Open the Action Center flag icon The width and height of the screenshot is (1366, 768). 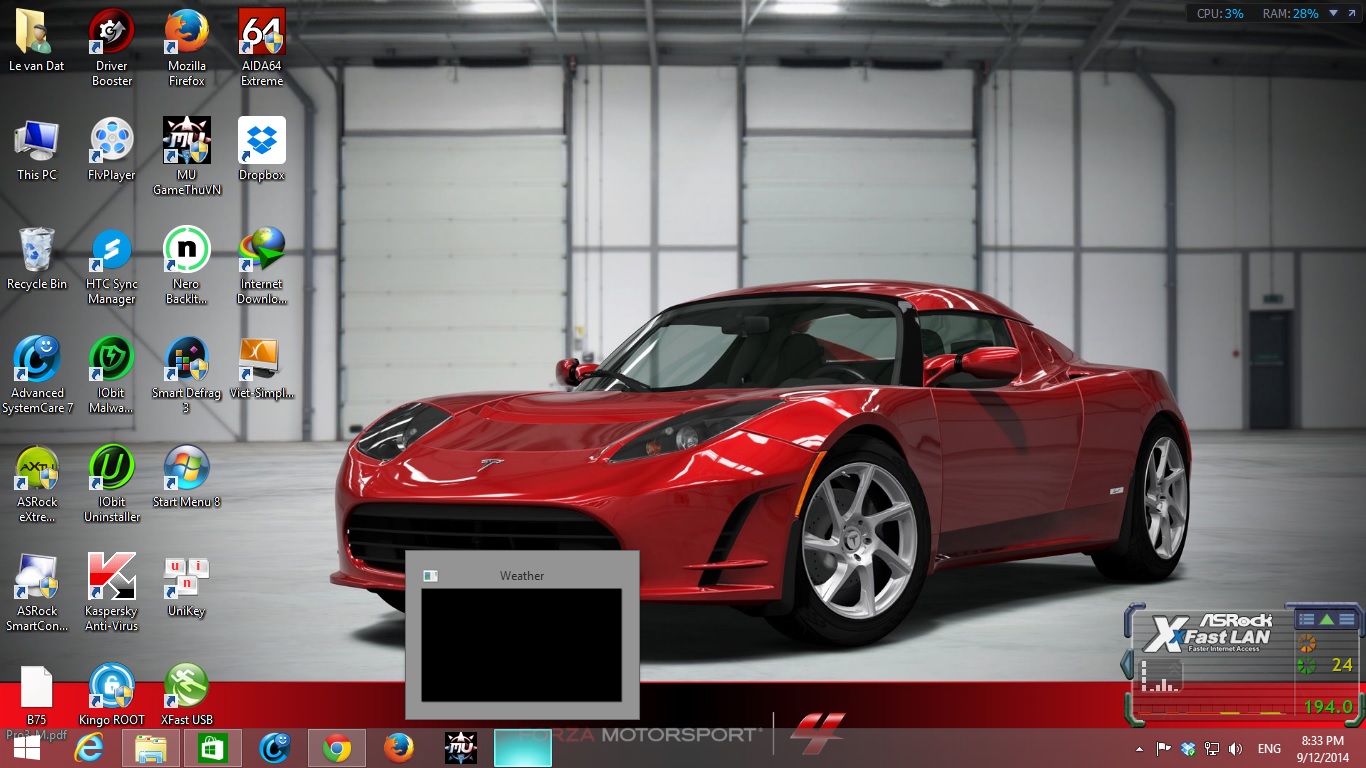tap(1163, 749)
